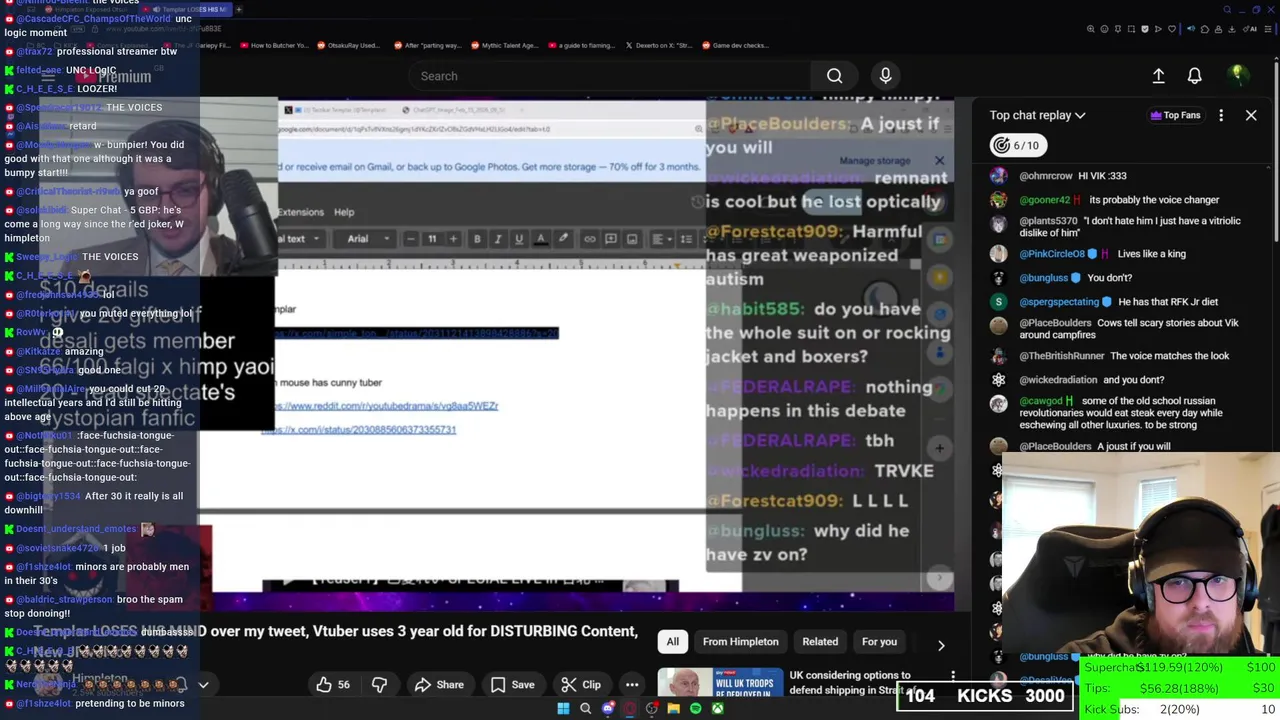Open a new browser tab
The image size is (1280, 720).
(x=239, y=10)
